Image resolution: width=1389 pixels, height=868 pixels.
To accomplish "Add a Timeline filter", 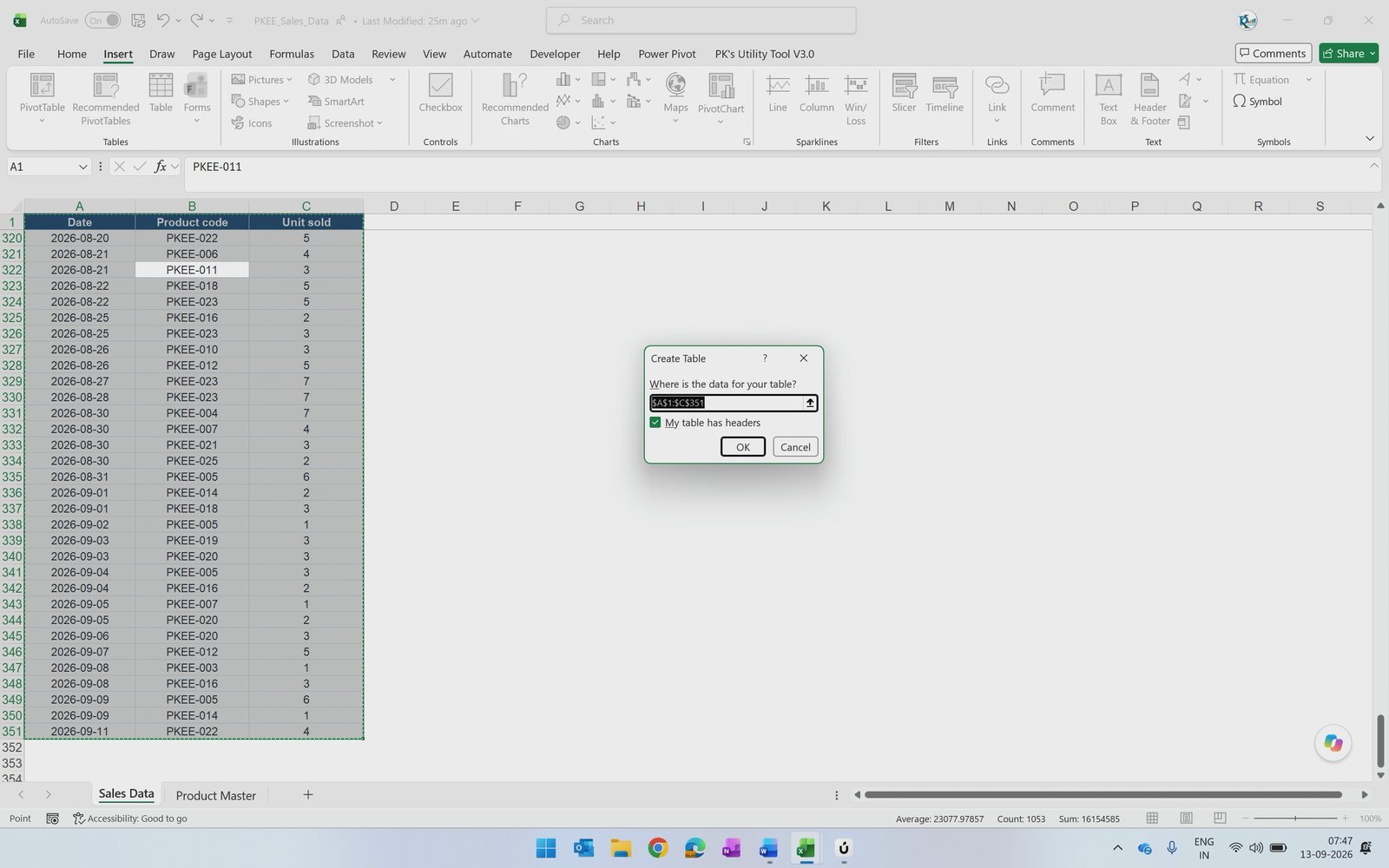I will click(x=945, y=94).
